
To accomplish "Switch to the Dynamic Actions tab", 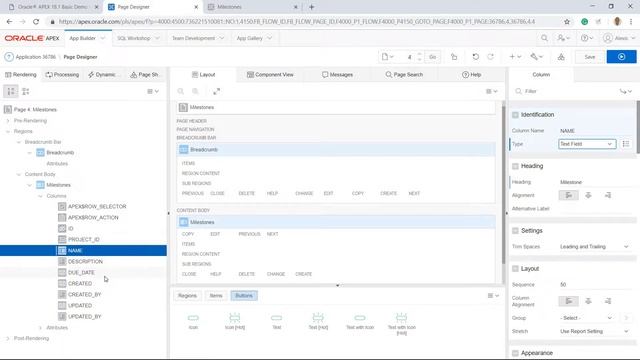I will pos(102,75).
